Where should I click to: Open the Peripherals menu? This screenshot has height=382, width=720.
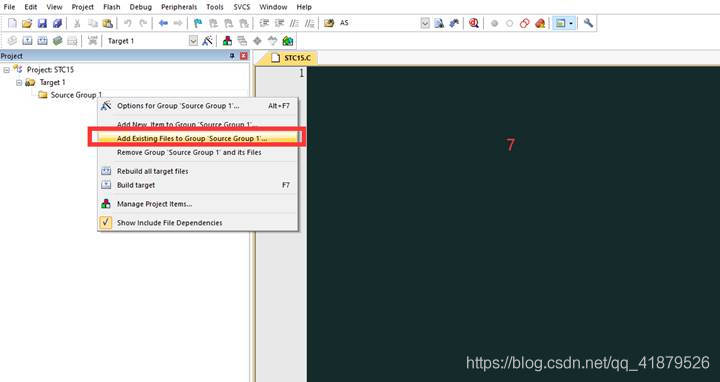pos(179,7)
